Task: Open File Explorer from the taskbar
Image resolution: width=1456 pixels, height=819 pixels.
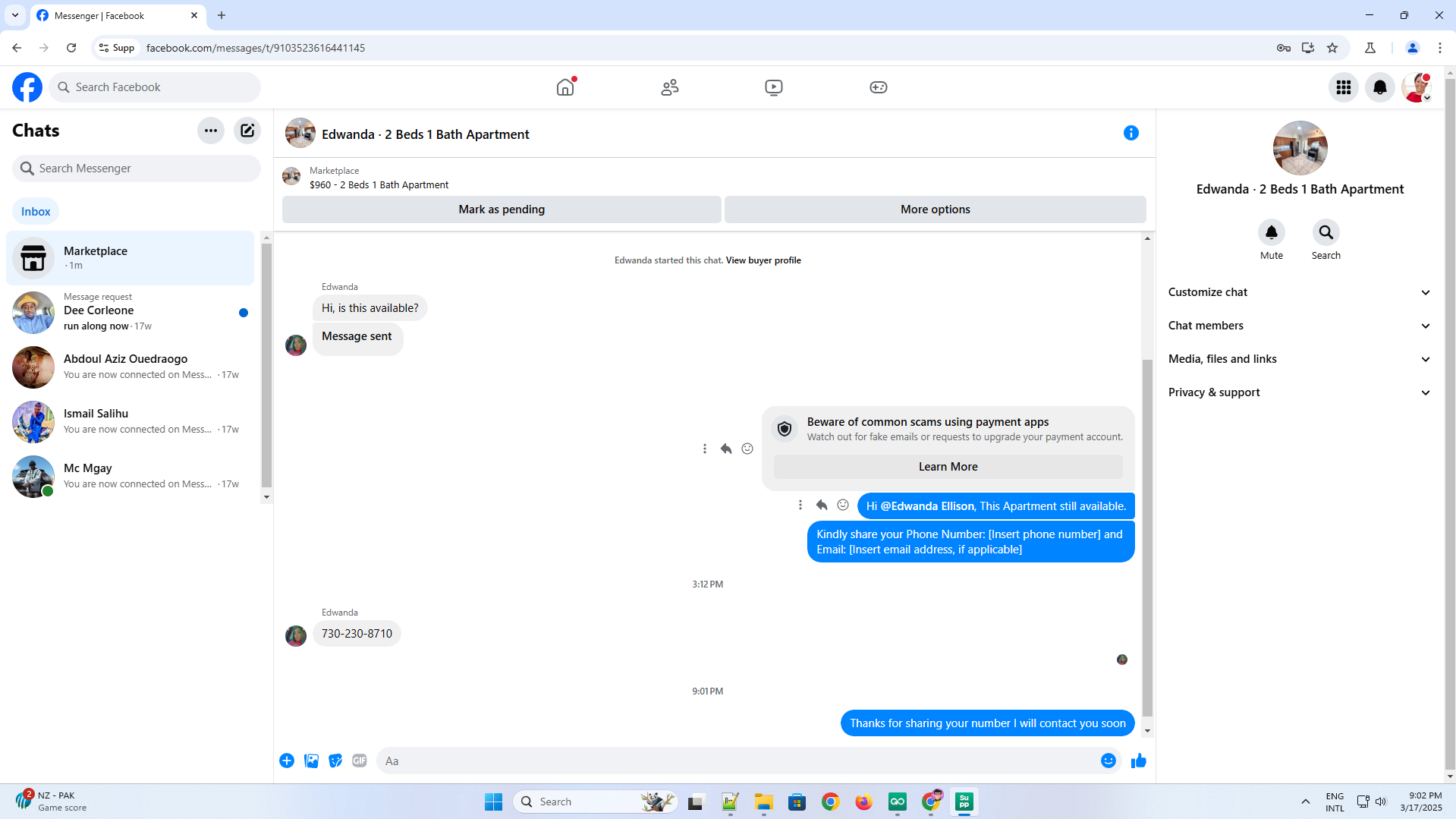Action: [763, 802]
